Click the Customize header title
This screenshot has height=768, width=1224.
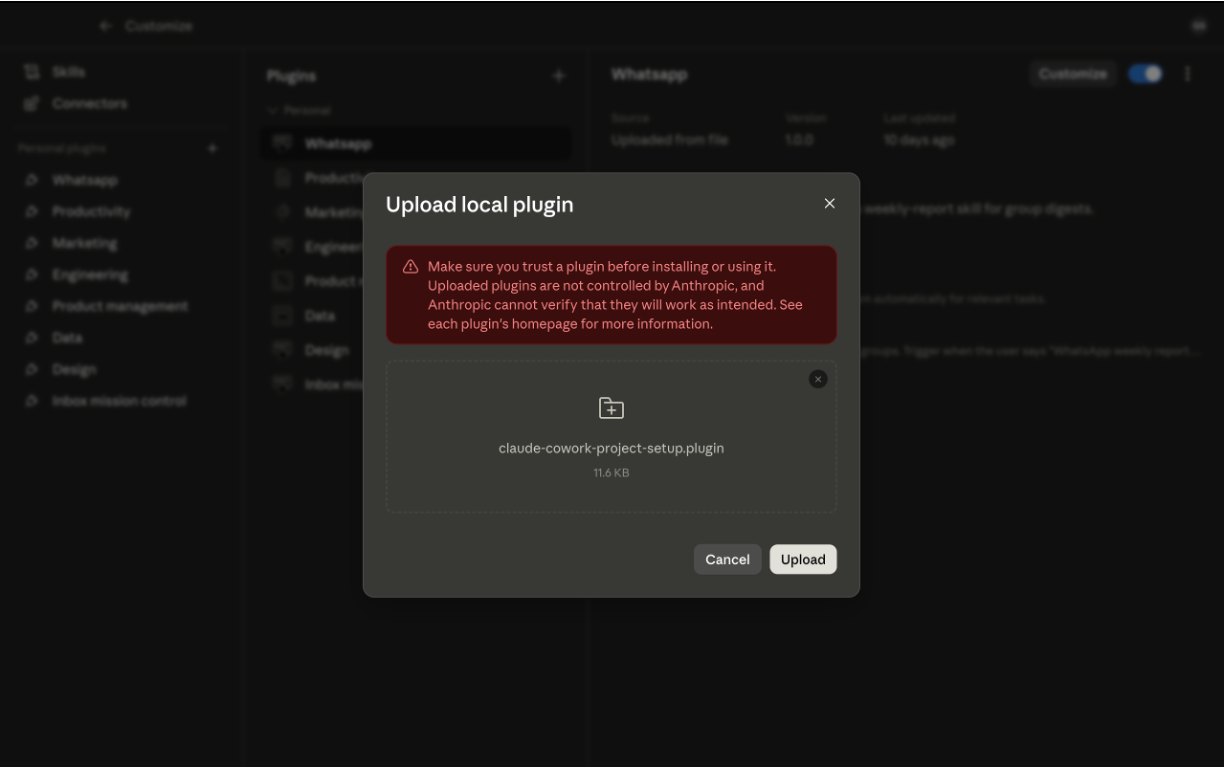point(159,25)
